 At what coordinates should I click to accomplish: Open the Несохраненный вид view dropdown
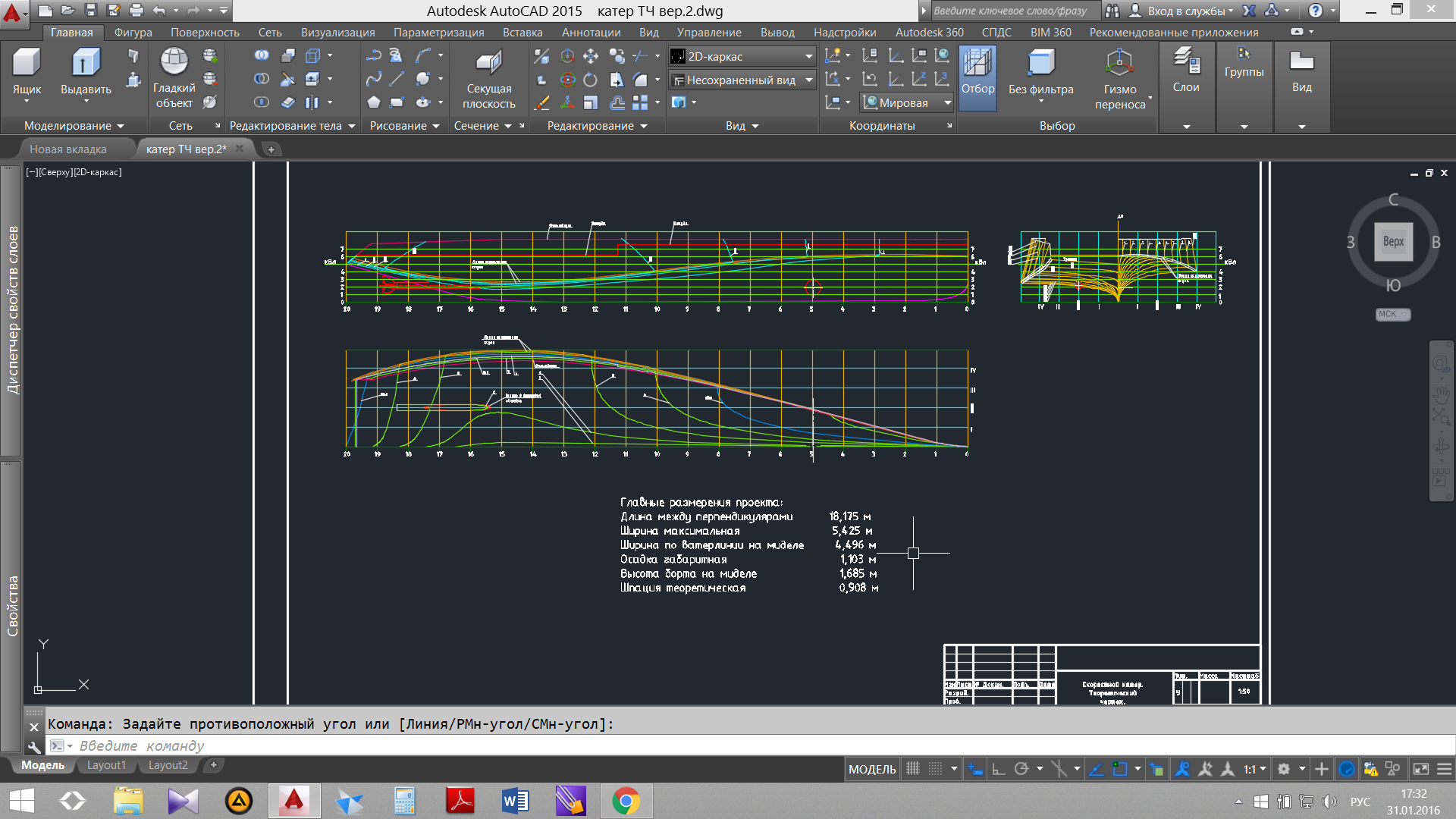742,80
